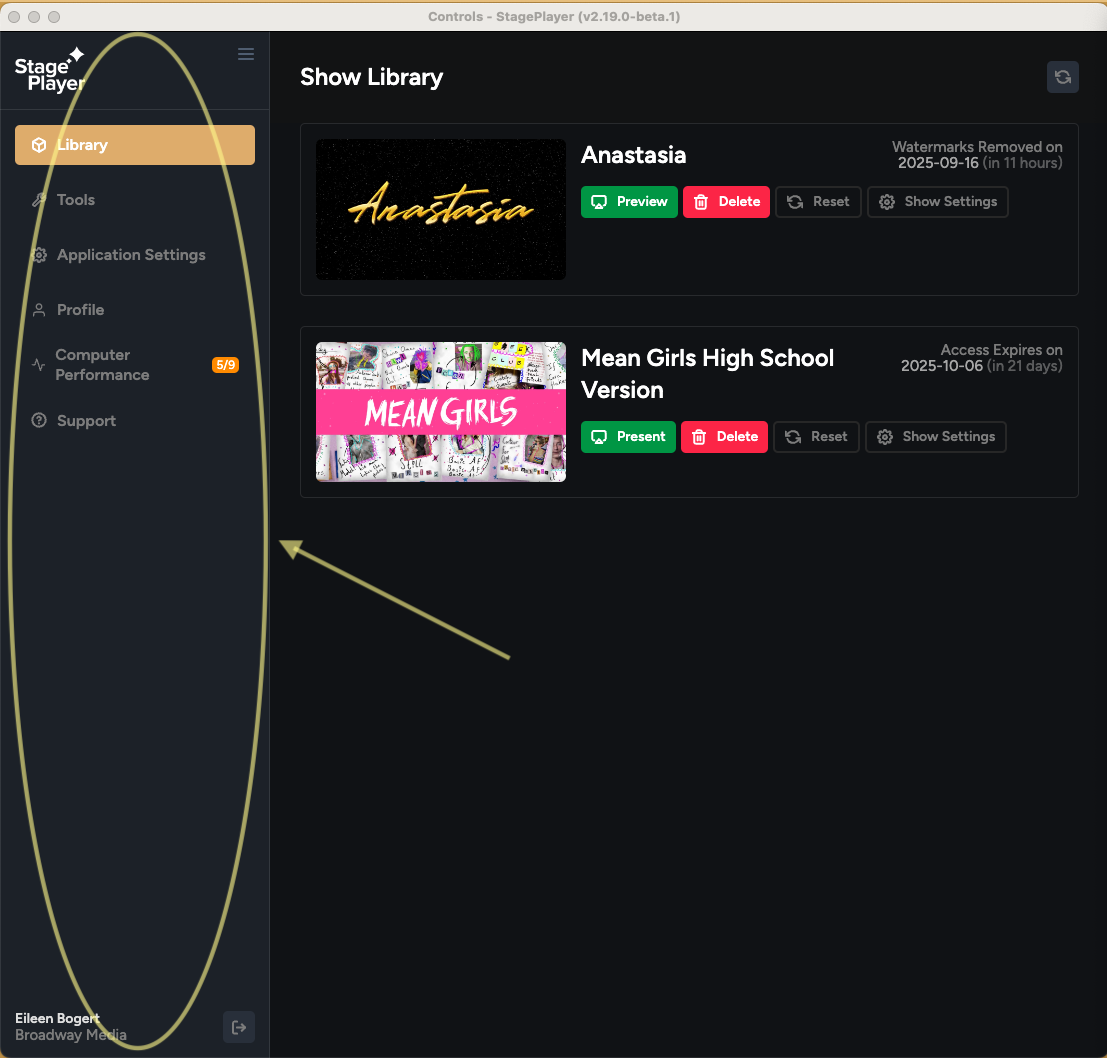Click the Tools wrench icon

pos(39,200)
